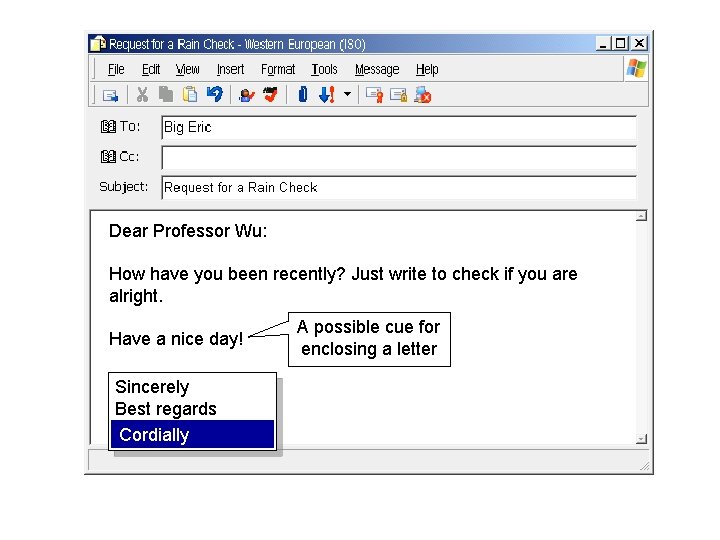Select Sincerely from the closing list
The height and width of the screenshot is (540, 720).
[x=152, y=387]
